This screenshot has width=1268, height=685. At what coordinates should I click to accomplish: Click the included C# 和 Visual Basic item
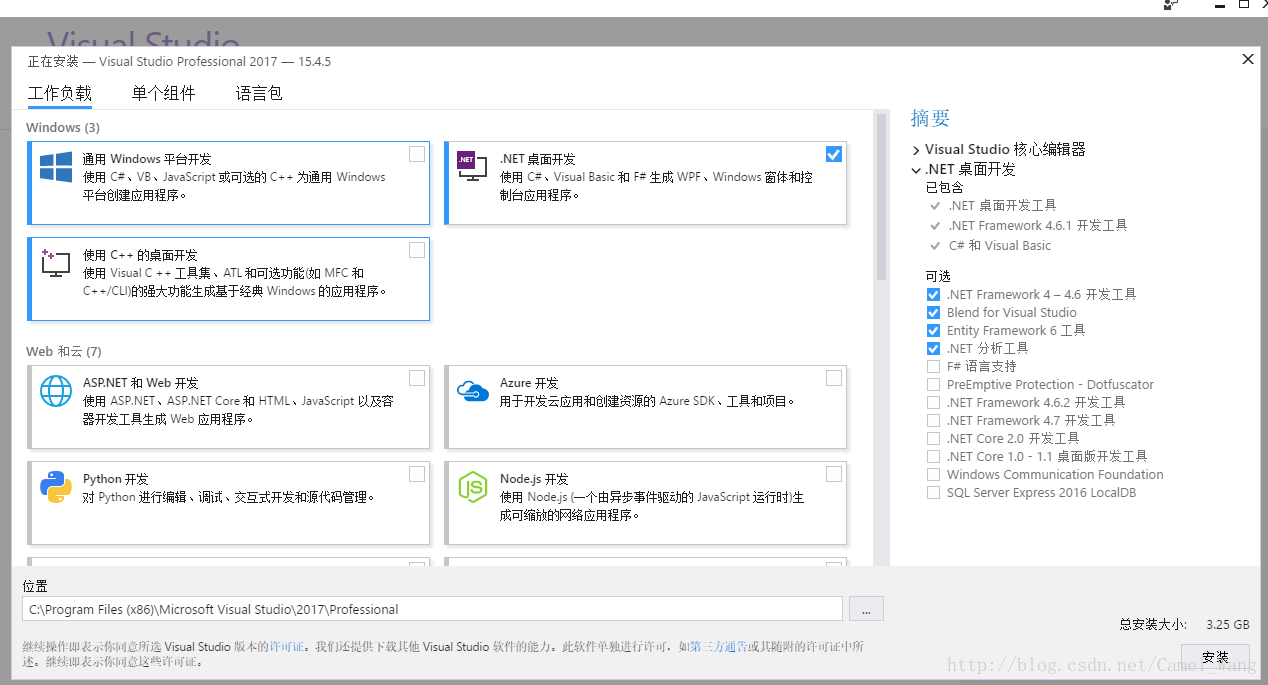coord(999,246)
